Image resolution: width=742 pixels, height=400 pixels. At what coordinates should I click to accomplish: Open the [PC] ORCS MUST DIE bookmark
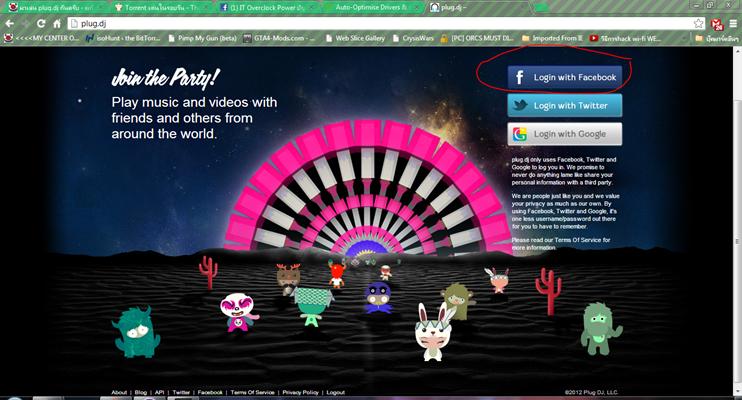(x=477, y=38)
